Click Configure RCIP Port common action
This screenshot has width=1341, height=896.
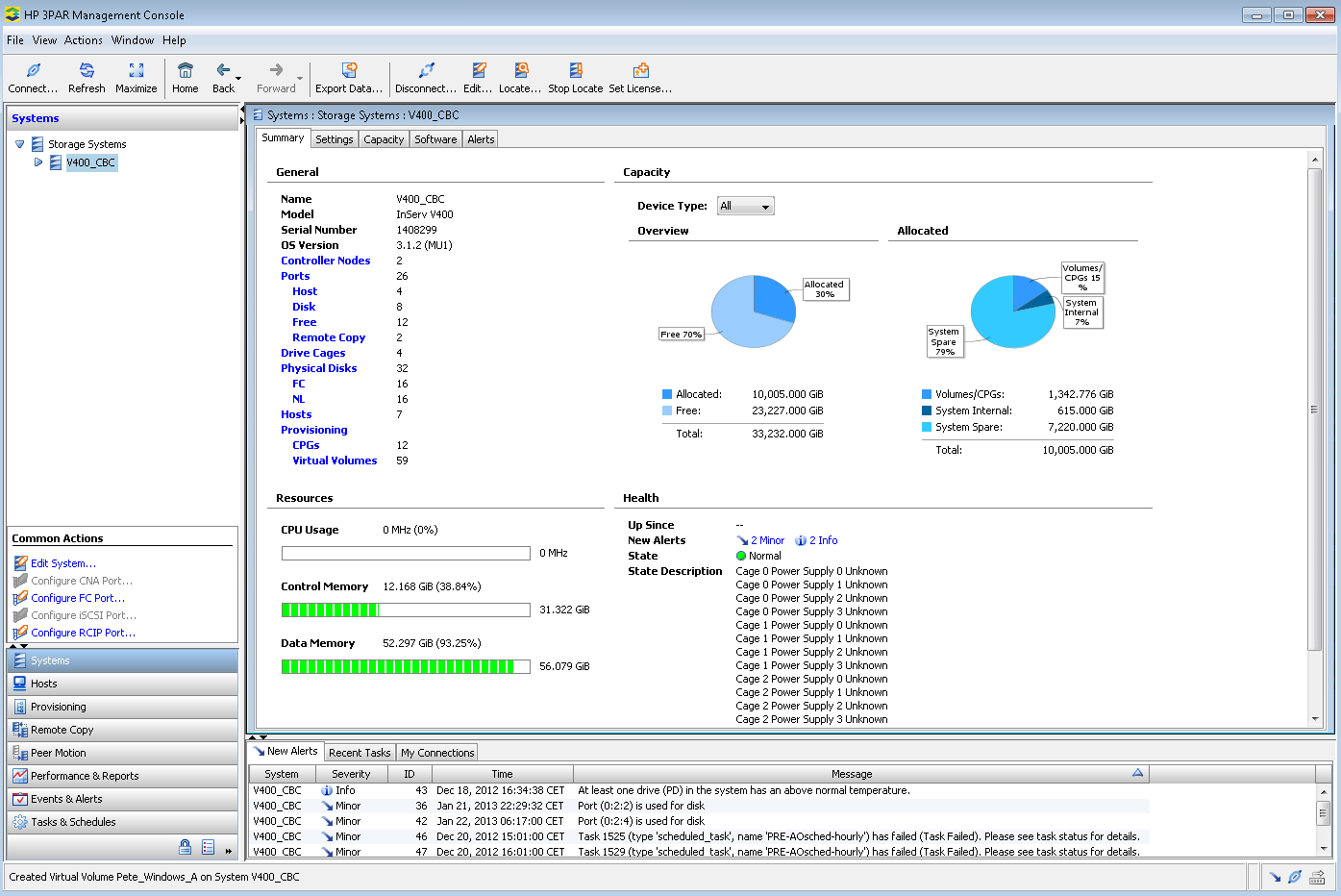tap(83, 633)
